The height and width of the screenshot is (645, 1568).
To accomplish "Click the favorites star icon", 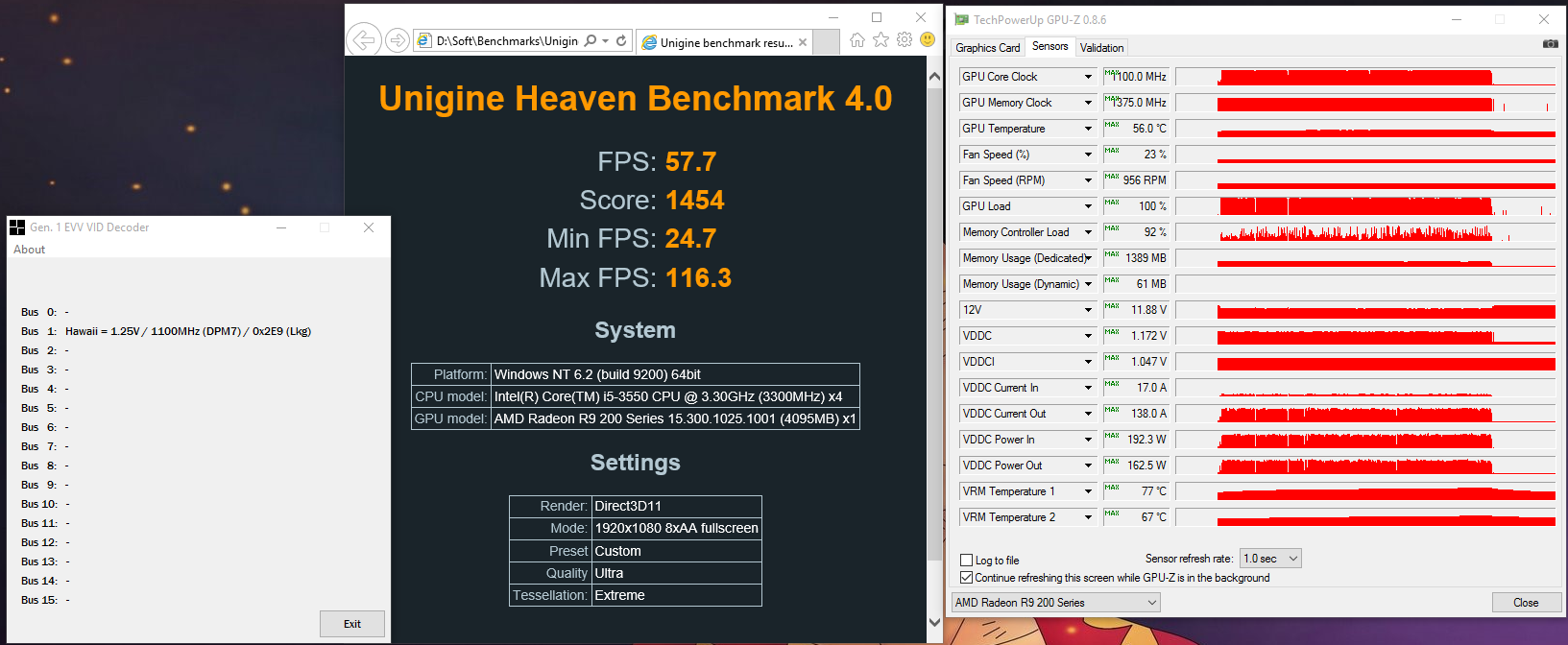I will click(880, 39).
